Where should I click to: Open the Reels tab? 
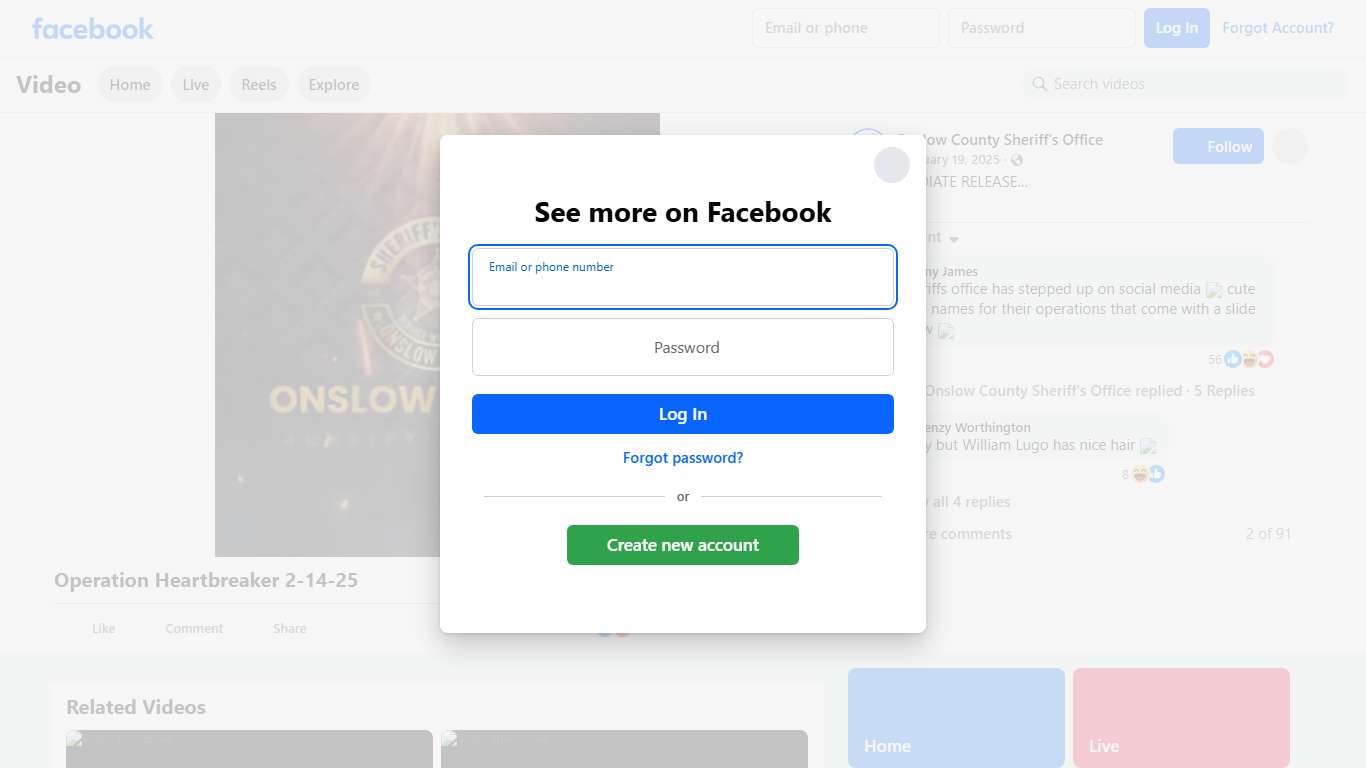tap(259, 85)
